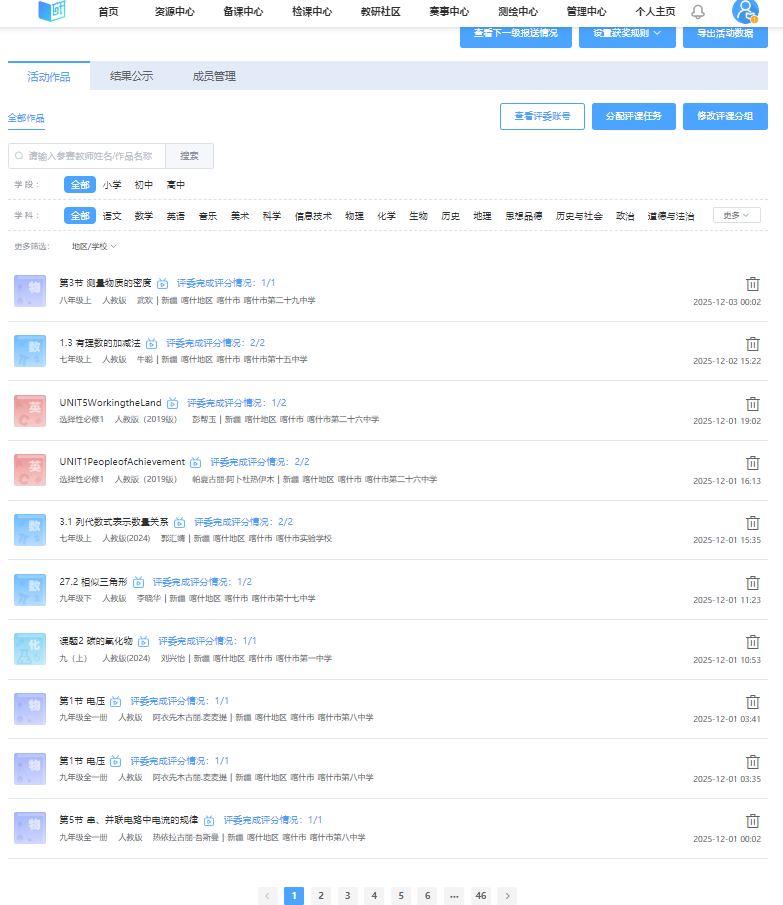Click the 分配评课任务 button

pyautogui.click(x=634, y=117)
